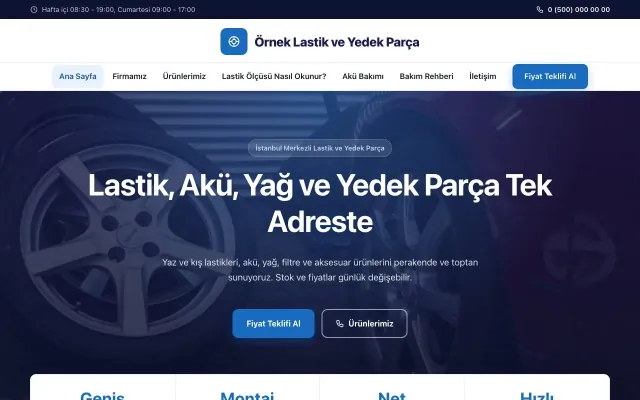Click Fiyat Teklifi Al in navigation bar
This screenshot has height=400, width=640.
[x=550, y=76]
